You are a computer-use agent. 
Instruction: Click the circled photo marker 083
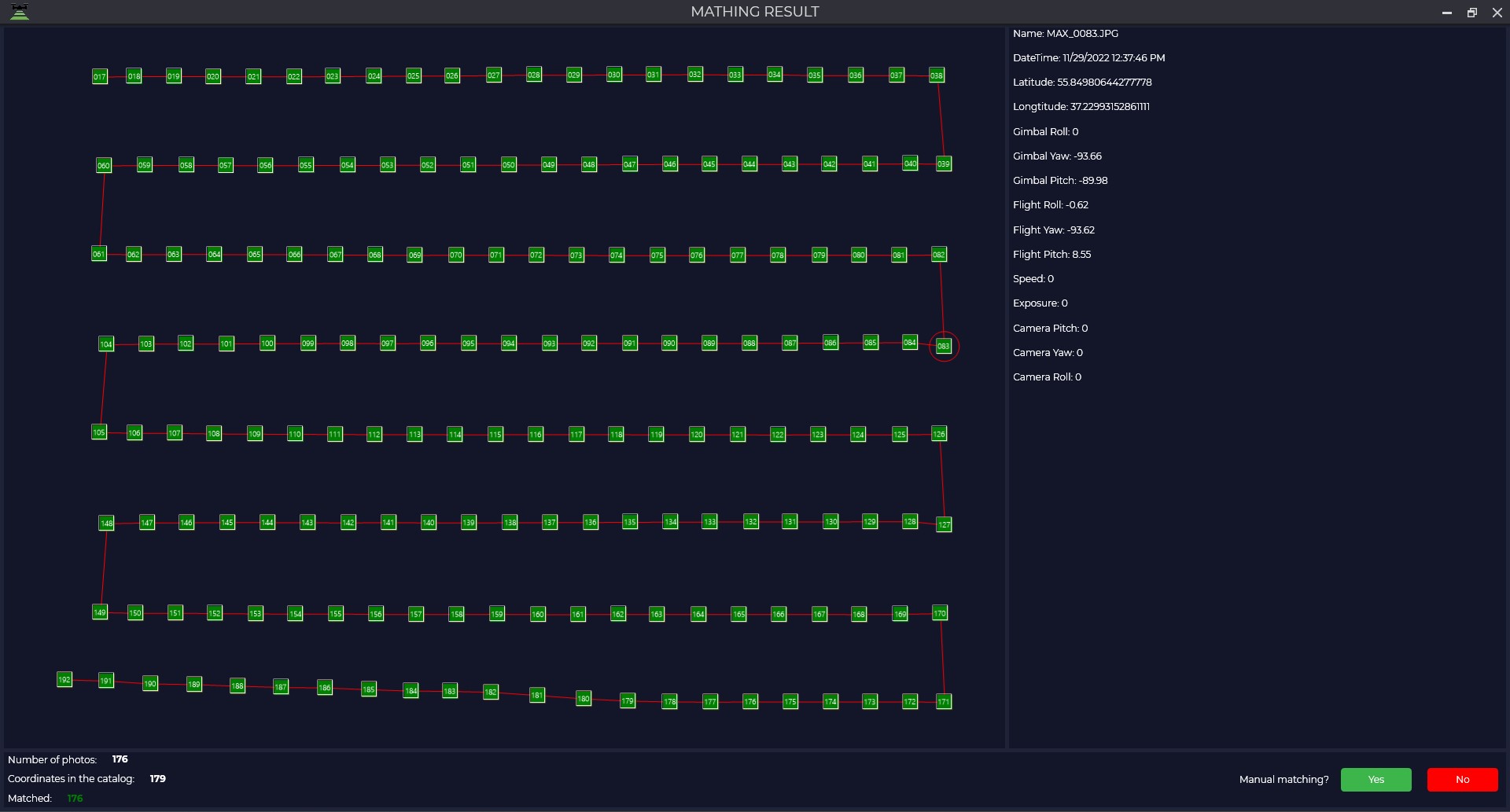coord(943,346)
